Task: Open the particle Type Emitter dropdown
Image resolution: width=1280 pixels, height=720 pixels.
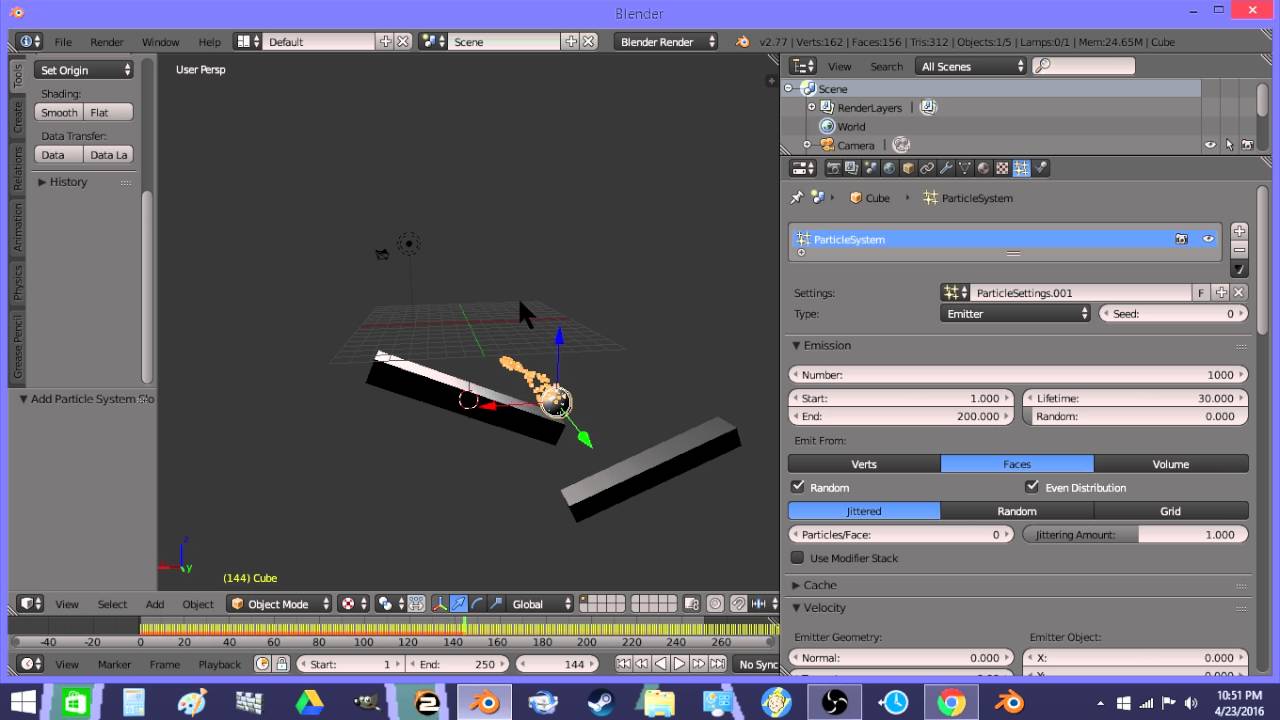Action: click(x=1016, y=314)
